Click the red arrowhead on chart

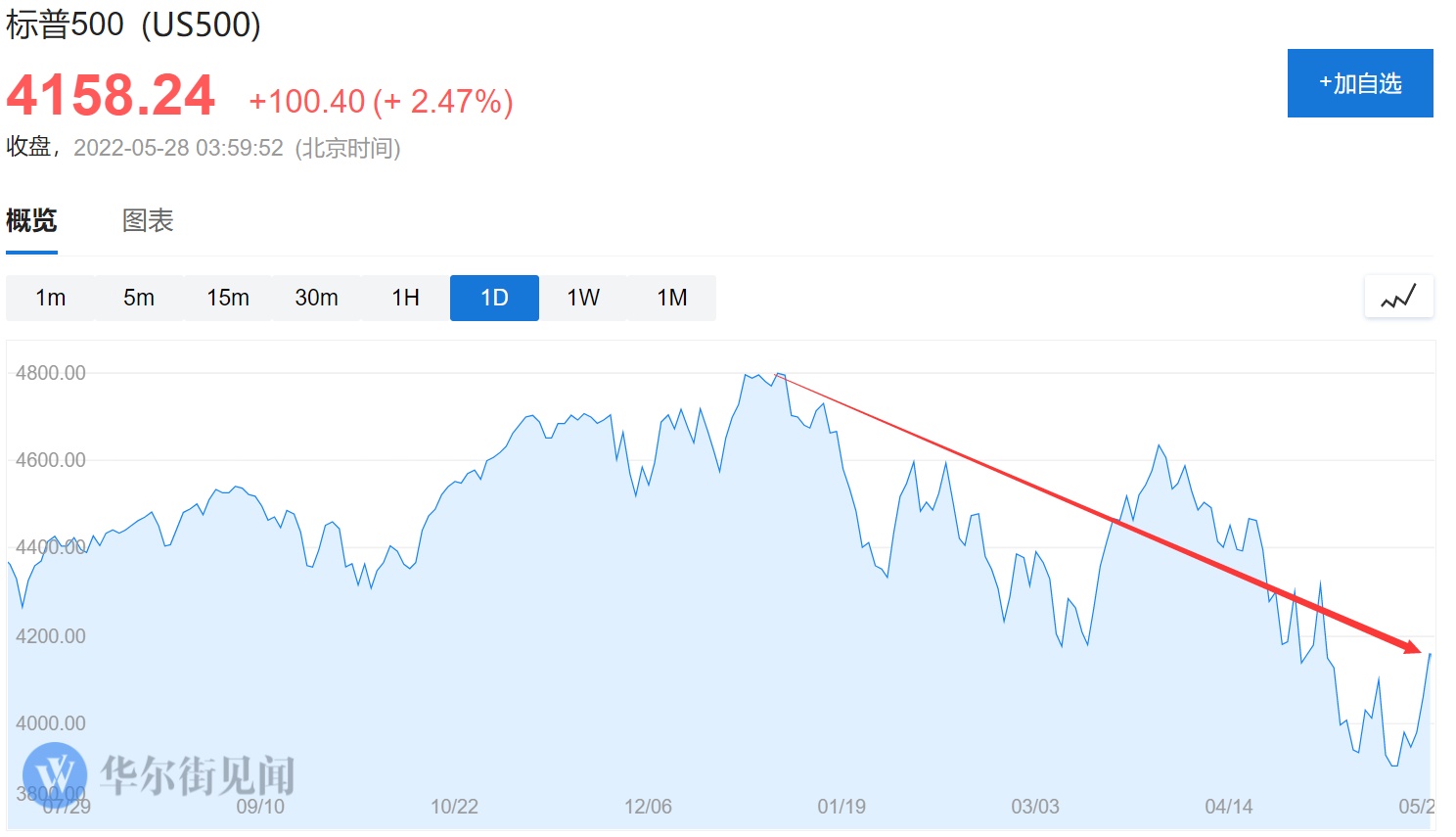[1412, 646]
